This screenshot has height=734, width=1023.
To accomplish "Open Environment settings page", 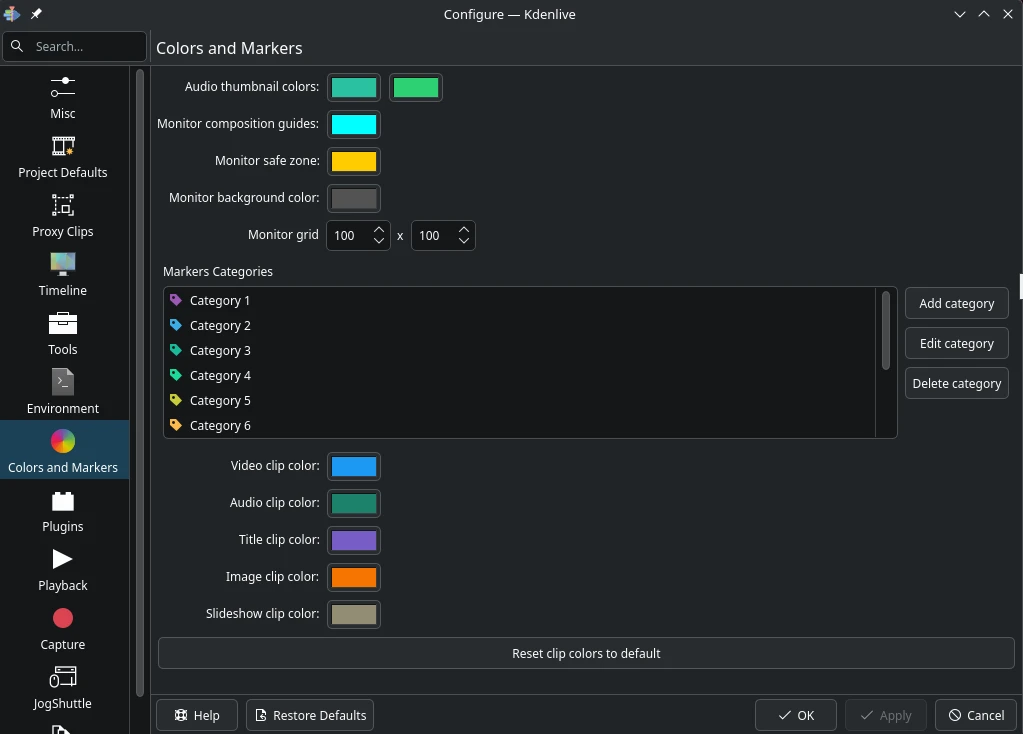I will [x=63, y=393].
